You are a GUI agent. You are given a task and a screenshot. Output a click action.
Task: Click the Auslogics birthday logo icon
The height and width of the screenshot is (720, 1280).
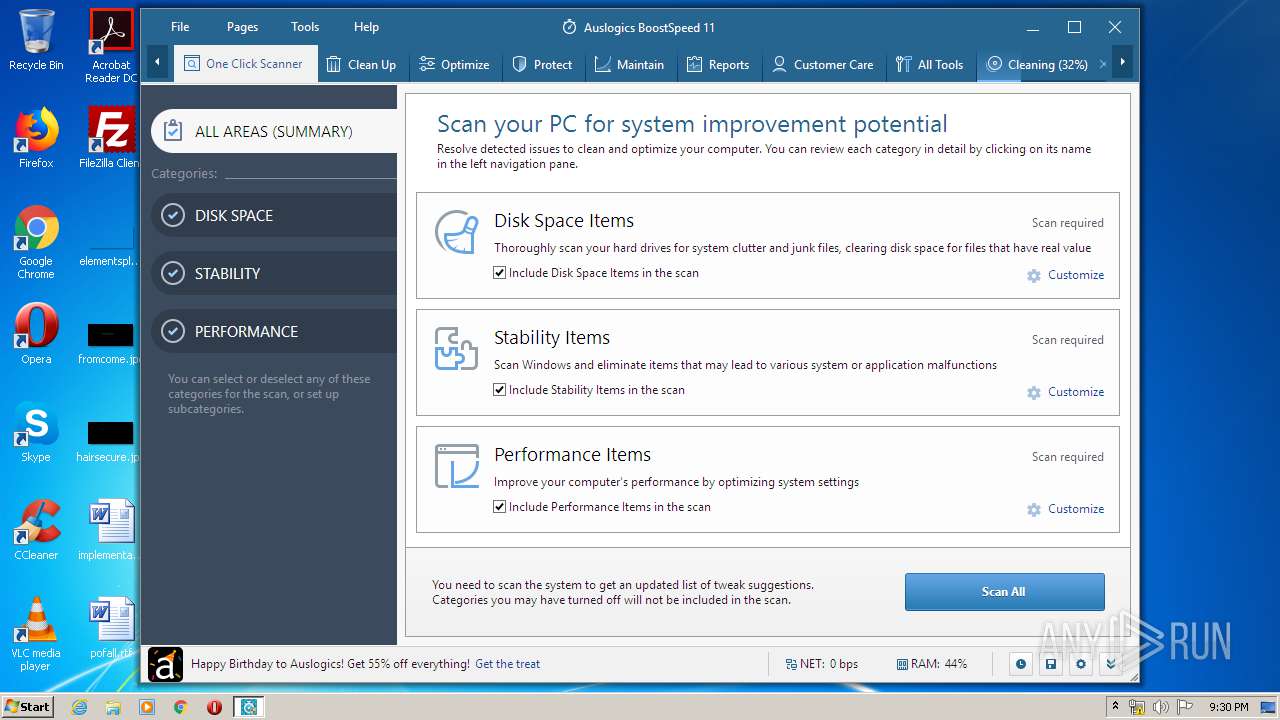tap(165, 664)
